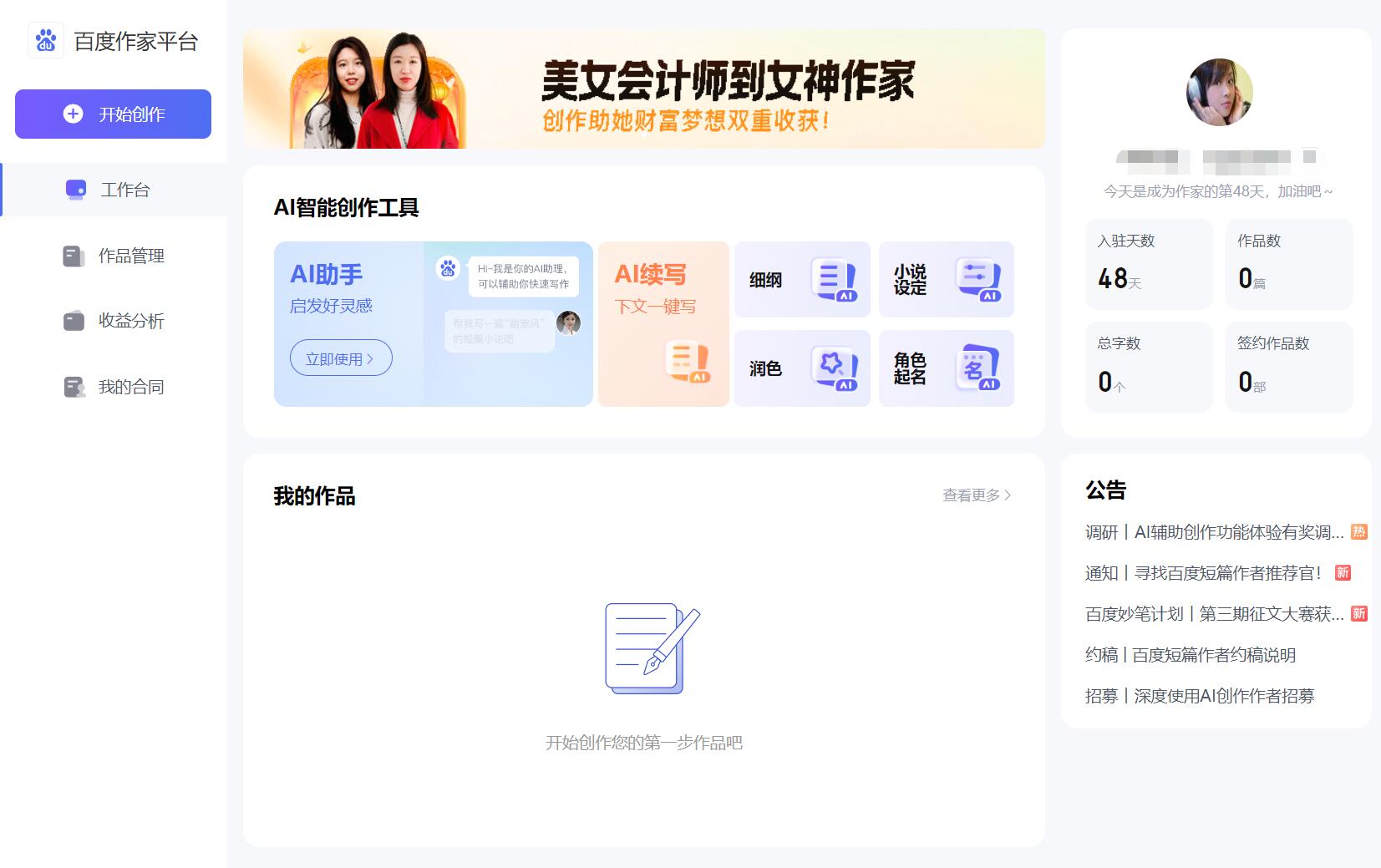This screenshot has width=1381, height=868.
Task: Open the 我的合同 sidebar menu
Action: pos(114,387)
